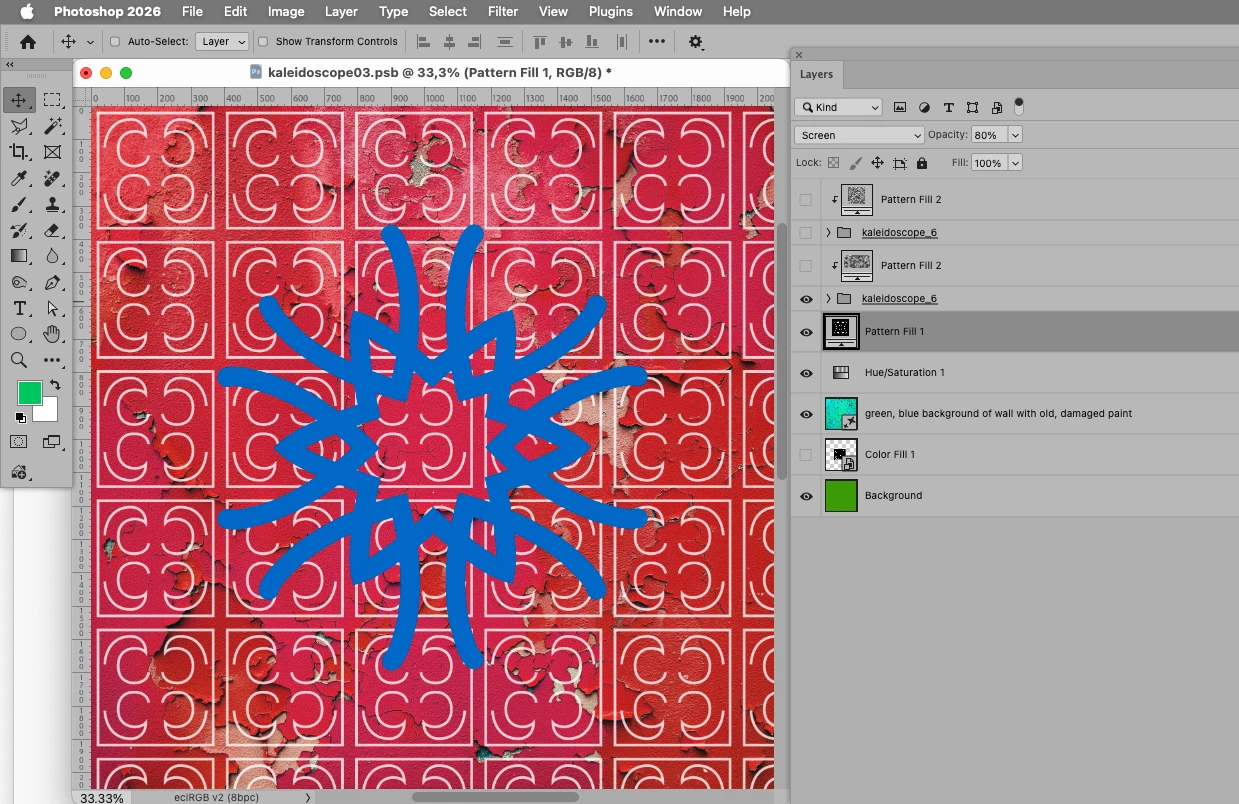
Task: Select the History Brush tool
Action: pyautogui.click(x=19, y=230)
